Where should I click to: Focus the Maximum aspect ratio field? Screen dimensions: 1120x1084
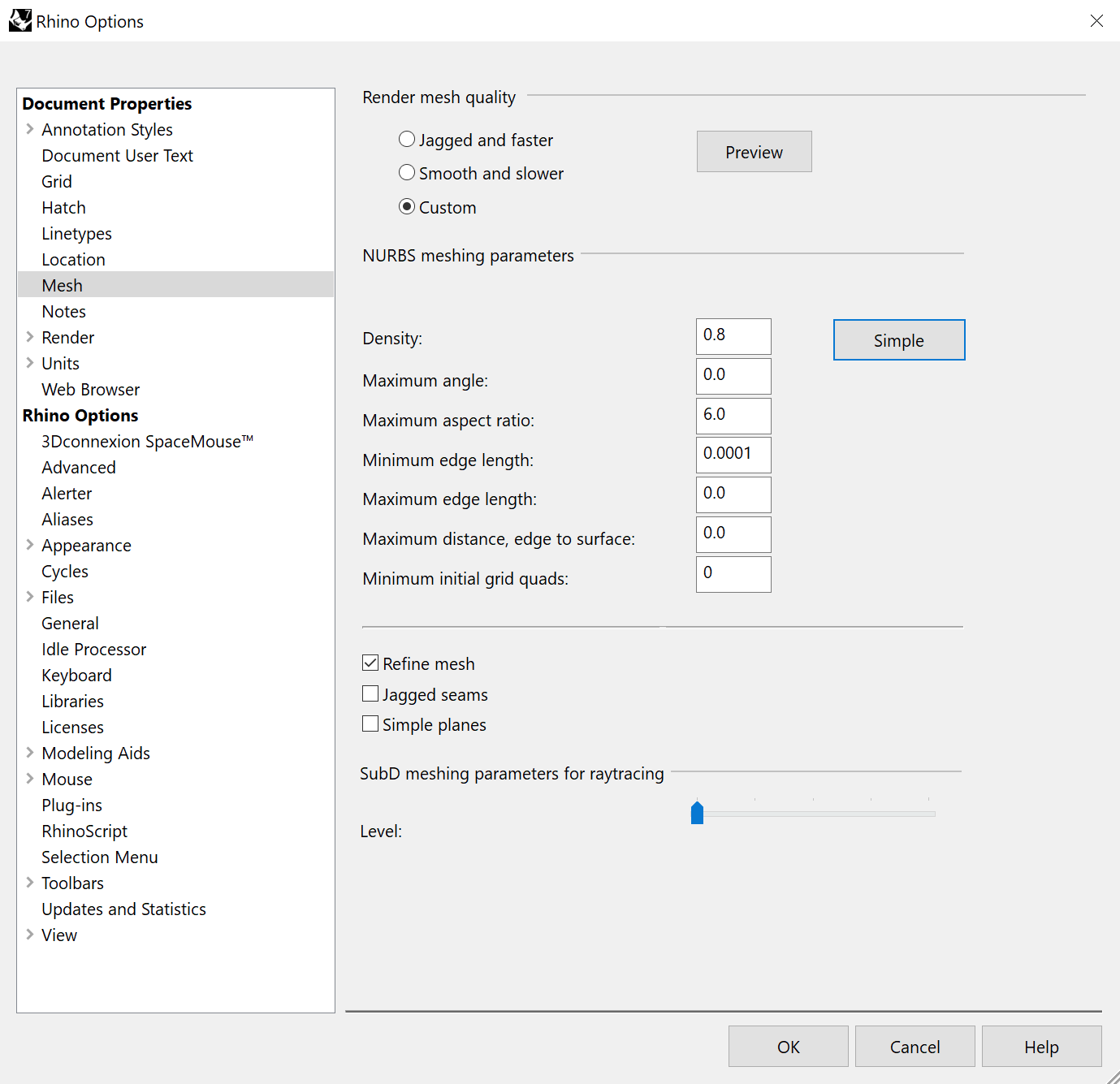(x=733, y=416)
